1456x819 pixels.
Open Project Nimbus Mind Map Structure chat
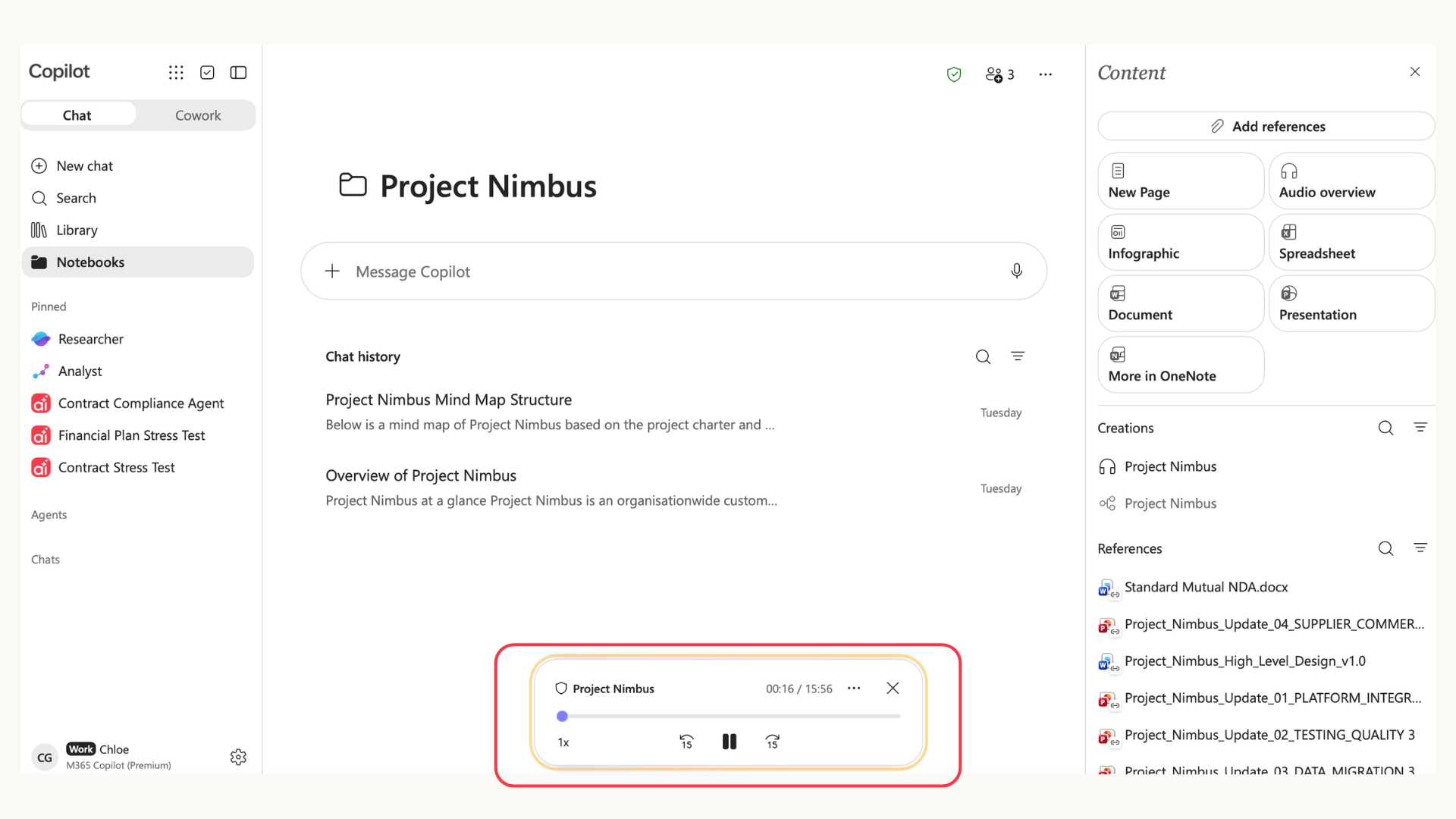(673, 413)
